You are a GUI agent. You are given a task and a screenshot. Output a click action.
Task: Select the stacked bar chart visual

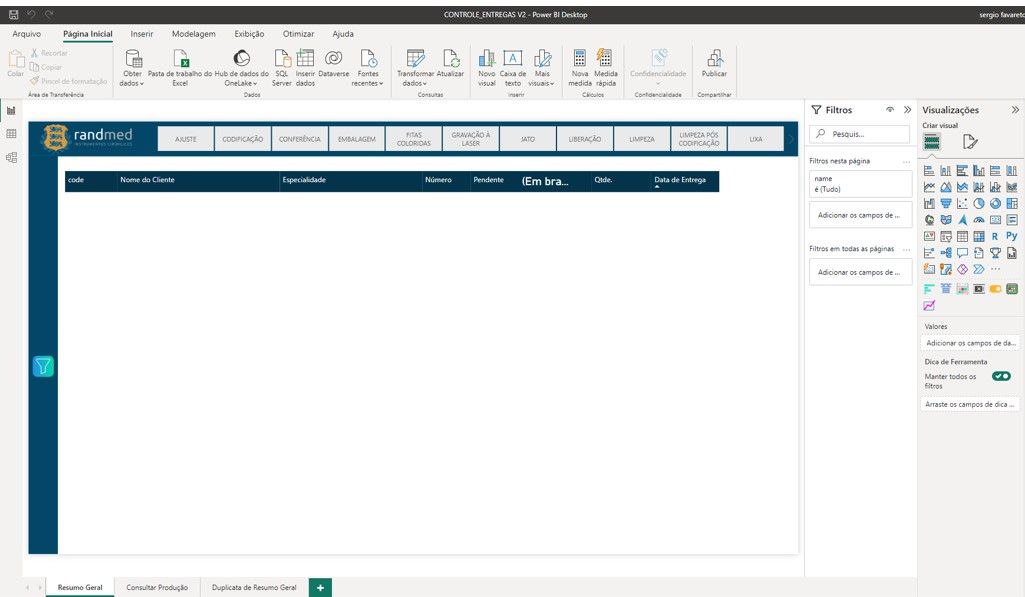click(929, 171)
